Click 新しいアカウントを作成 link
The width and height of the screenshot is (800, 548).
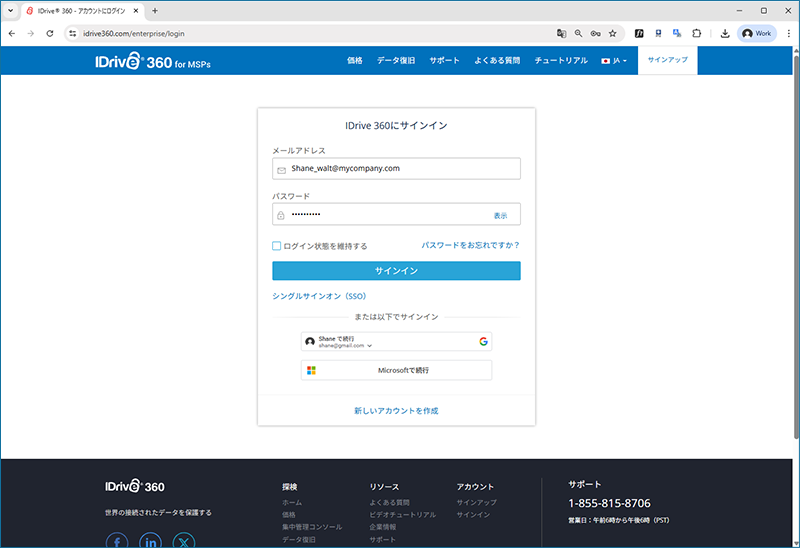point(396,411)
